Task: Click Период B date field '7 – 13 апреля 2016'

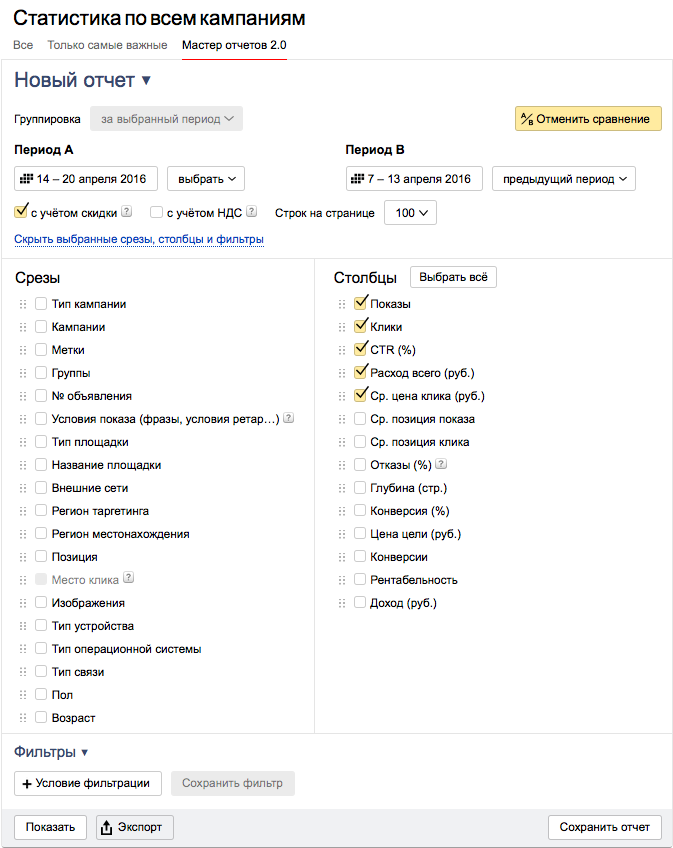Action: pos(414,179)
